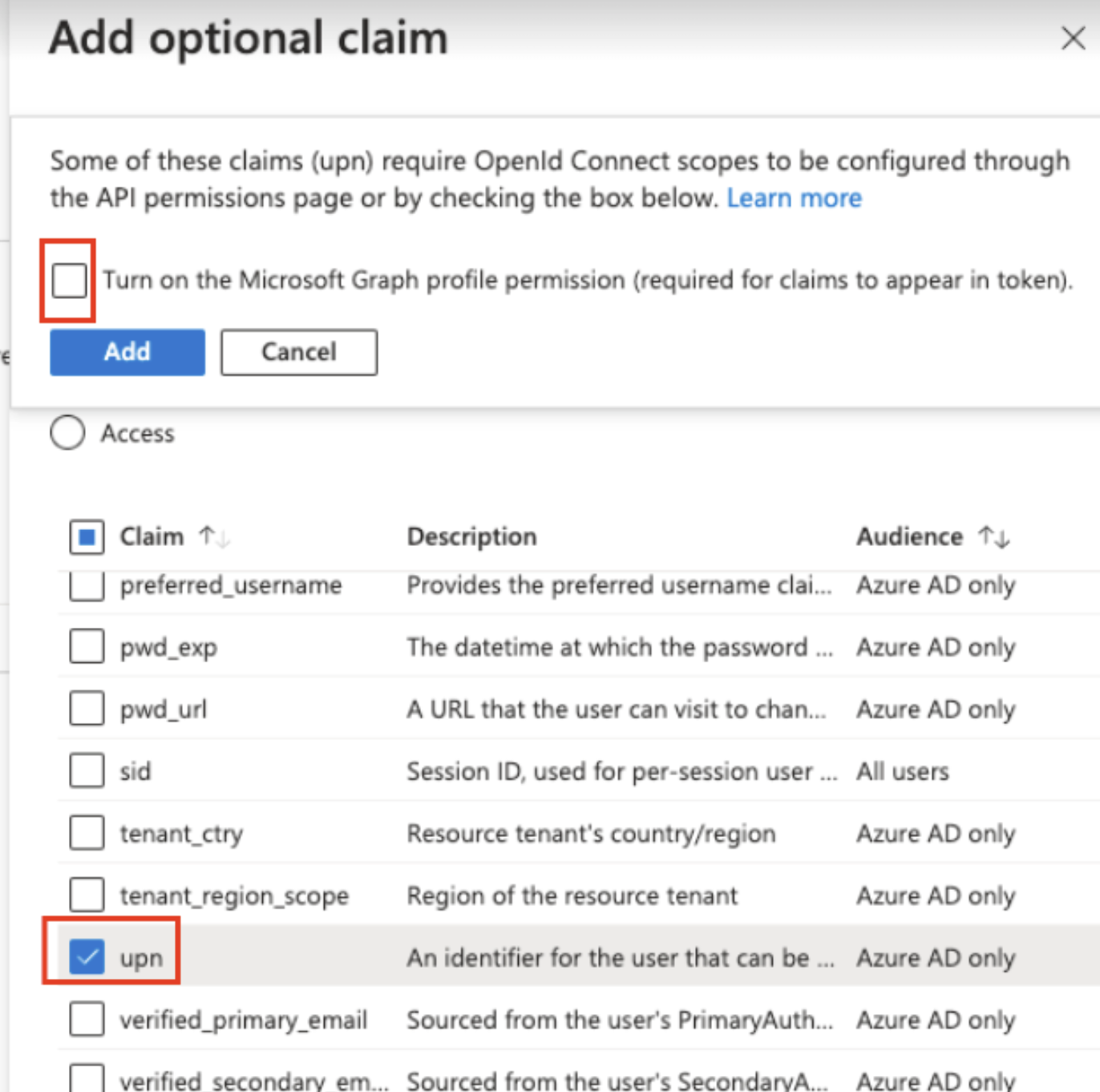
Task: Toggle the select-all Claim header checkbox
Action: point(87,536)
